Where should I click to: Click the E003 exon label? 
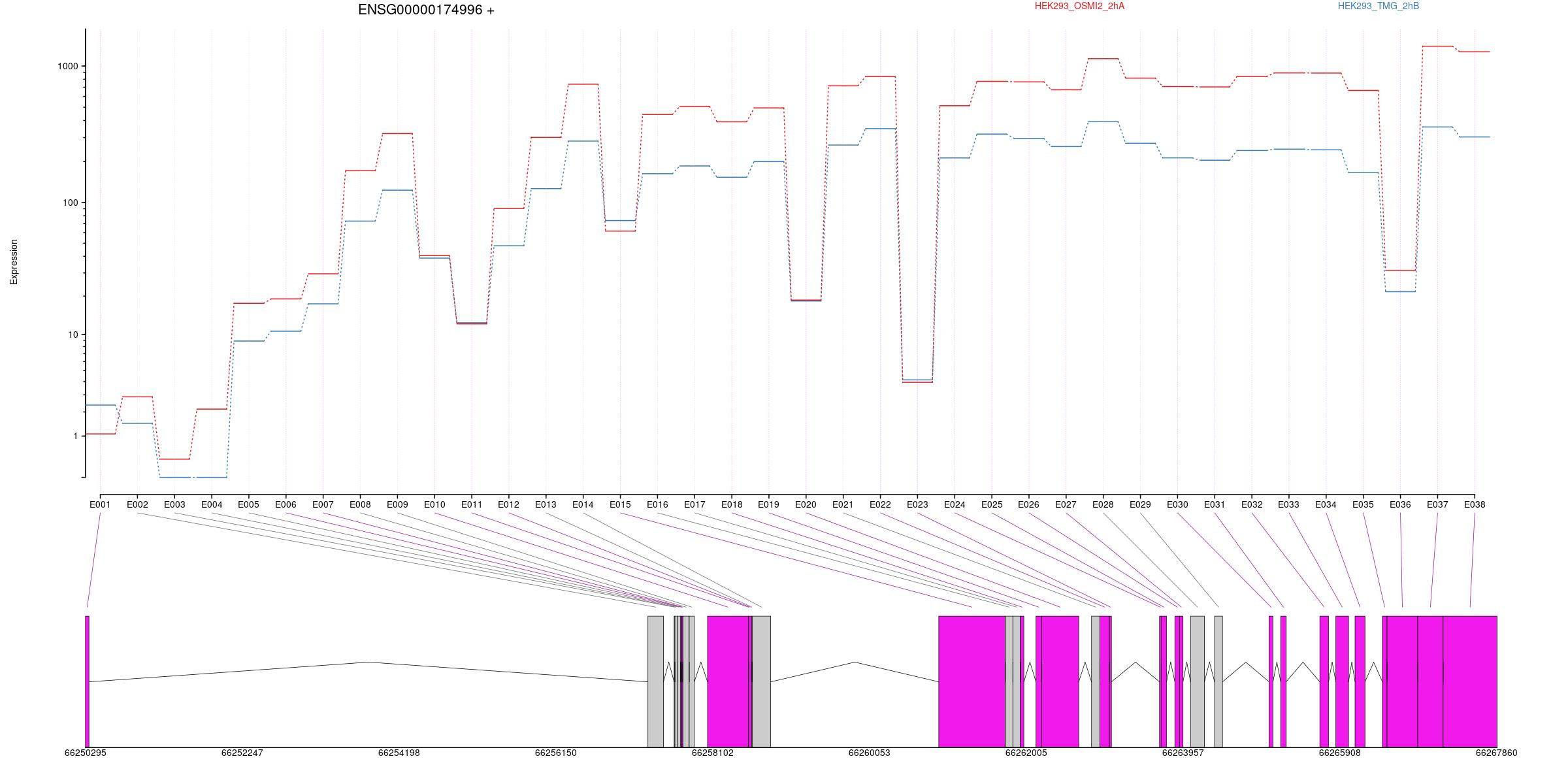(x=174, y=504)
